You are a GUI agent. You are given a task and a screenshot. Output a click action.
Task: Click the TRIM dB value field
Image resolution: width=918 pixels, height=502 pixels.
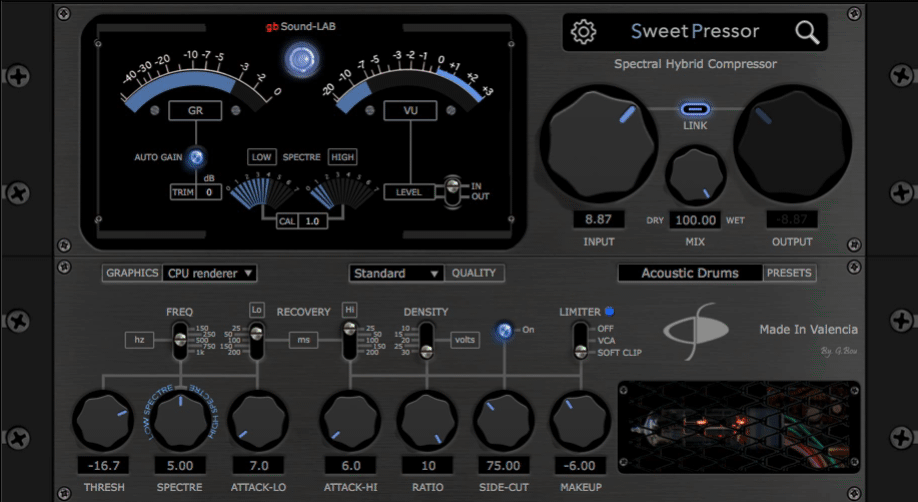pos(209,192)
